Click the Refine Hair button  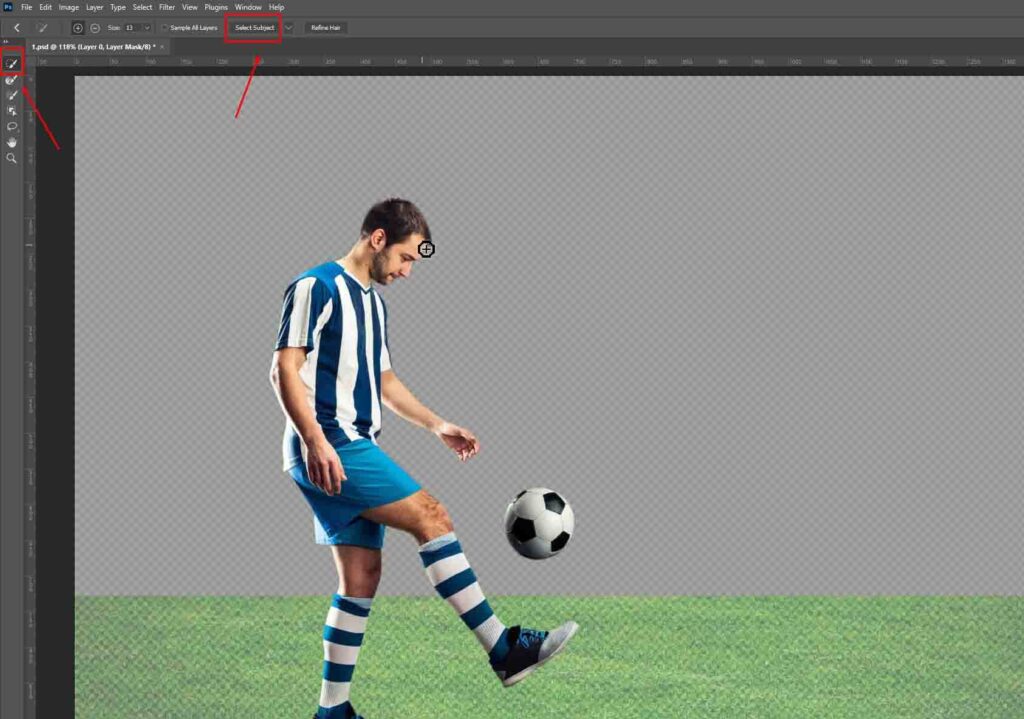tap(326, 28)
